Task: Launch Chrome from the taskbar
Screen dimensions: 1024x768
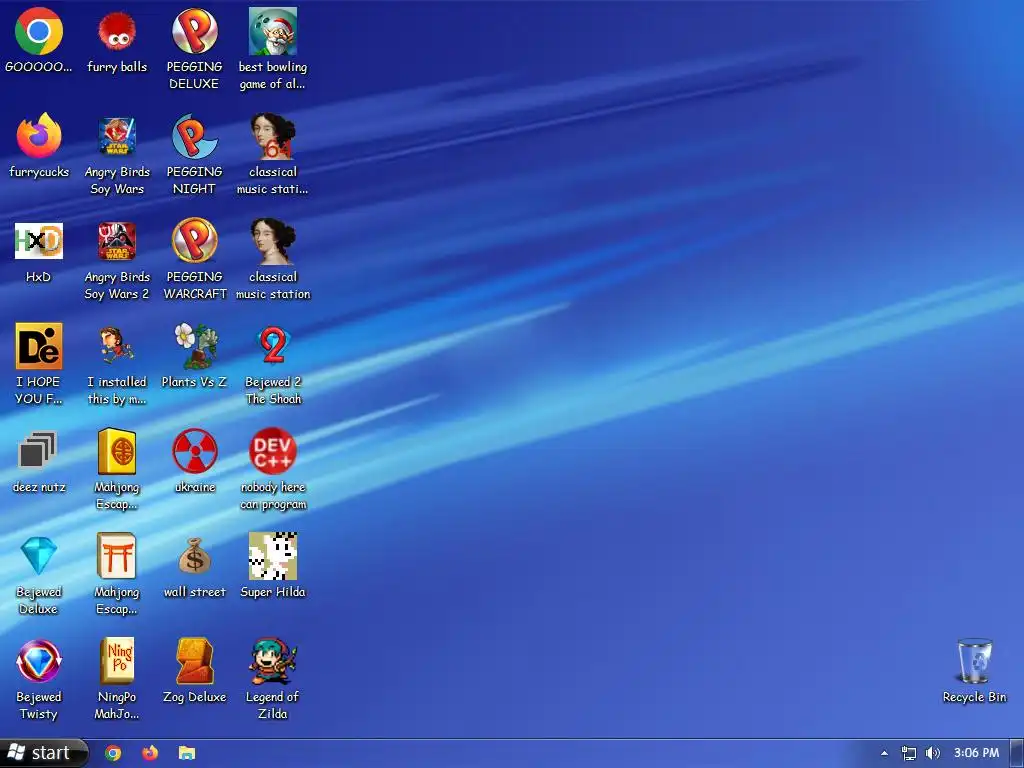Action: (x=113, y=753)
